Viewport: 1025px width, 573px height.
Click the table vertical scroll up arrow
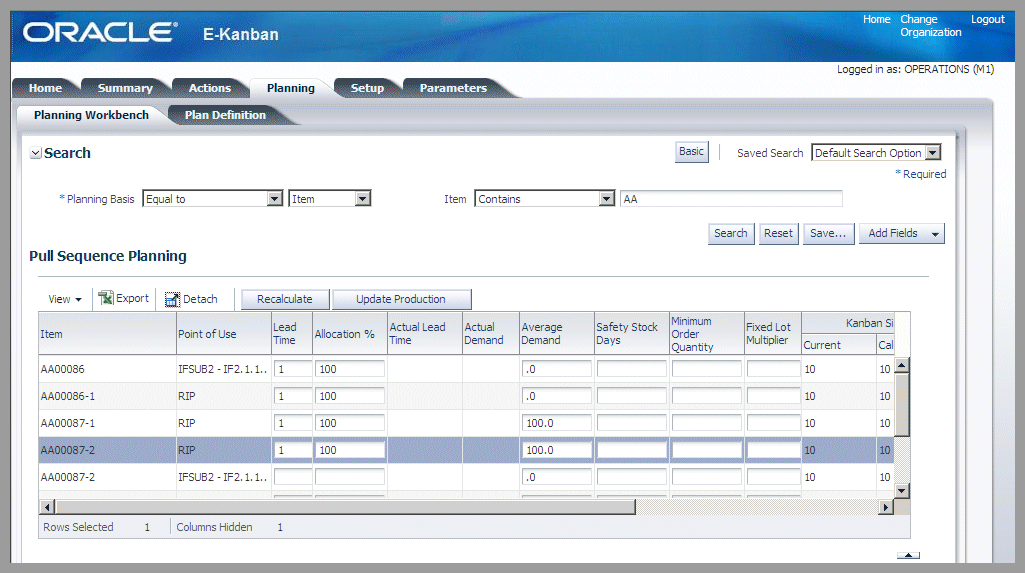point(902,365)
